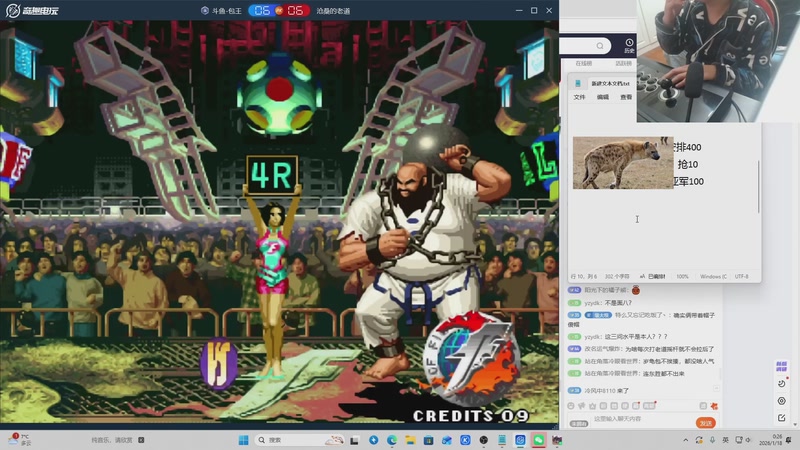
Task: Click the orange 发送 send button
Action: 706,423
